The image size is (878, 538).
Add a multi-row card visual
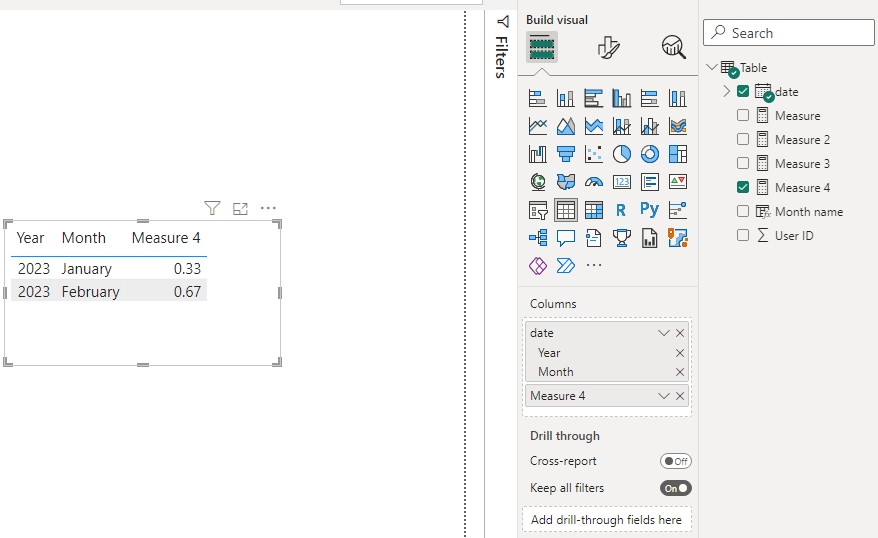(650, 182)
